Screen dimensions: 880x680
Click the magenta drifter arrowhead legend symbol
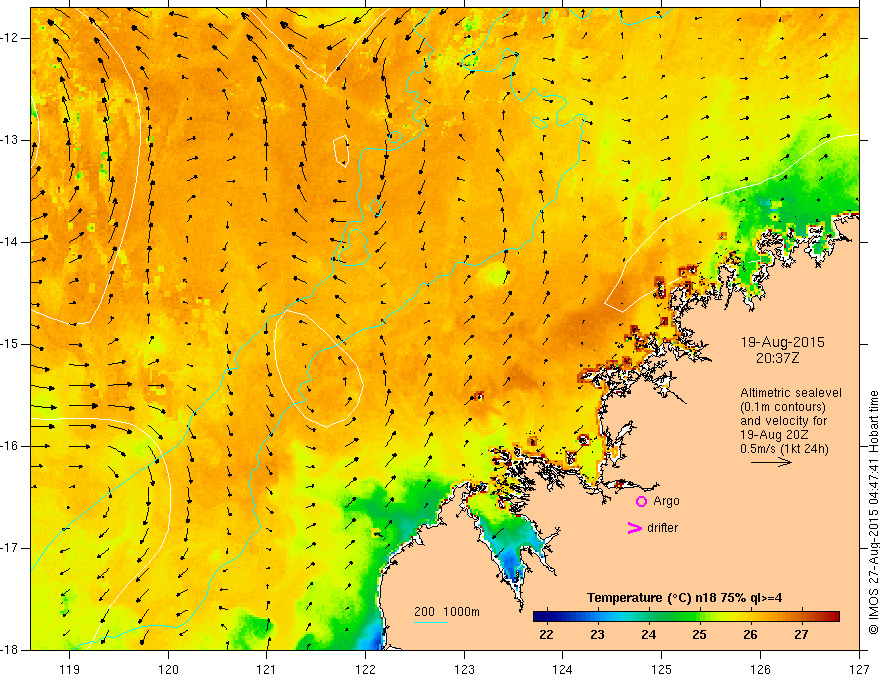[634, 528]
